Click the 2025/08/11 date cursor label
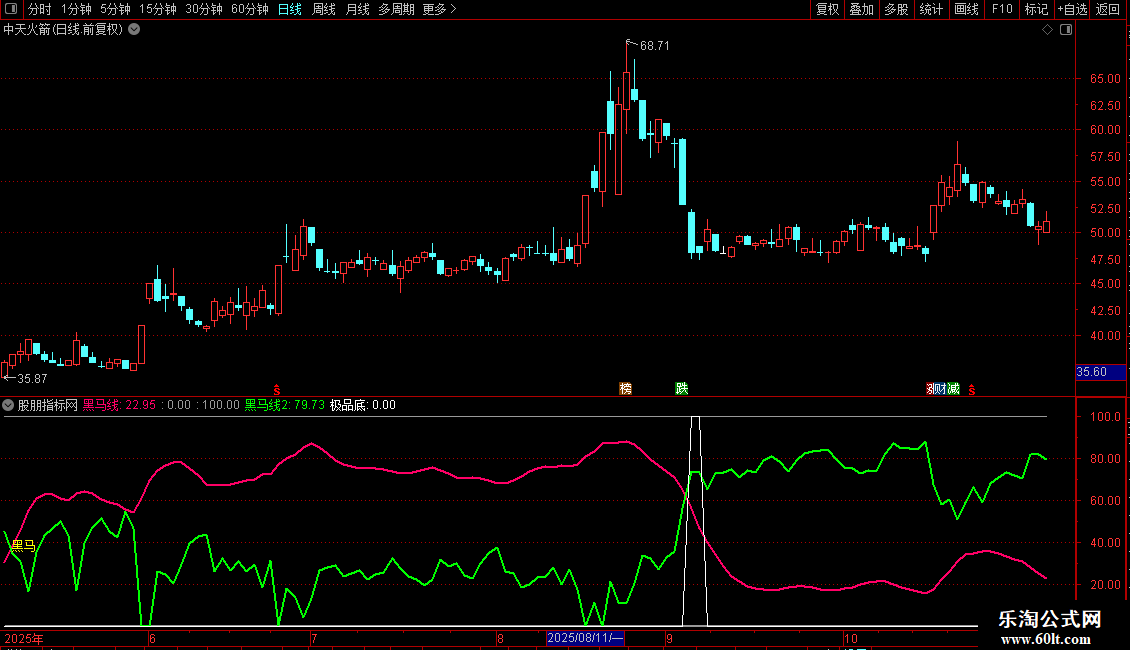The width and height of the screenshot is (1130, 650). 585,638
